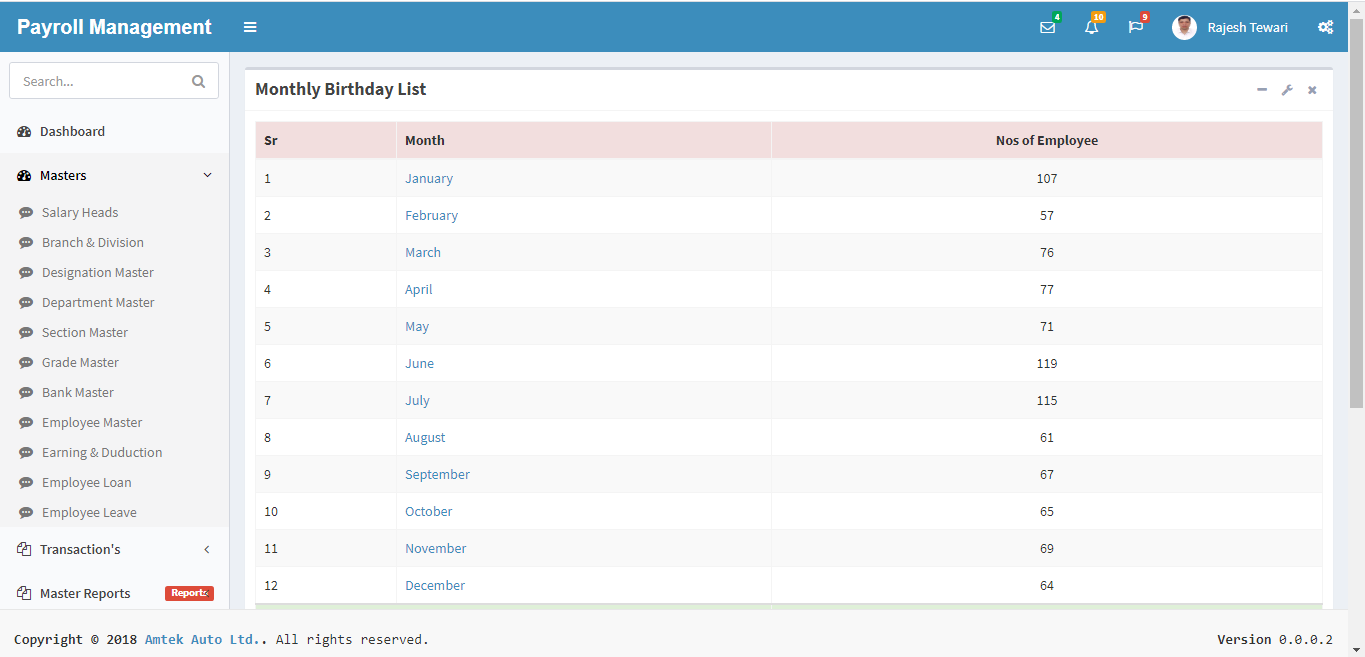Image resolution: width=1365 pixels, height=657 pixels.
Task: Select Employee Master in sidebar
Action: (x=92, y=422)
